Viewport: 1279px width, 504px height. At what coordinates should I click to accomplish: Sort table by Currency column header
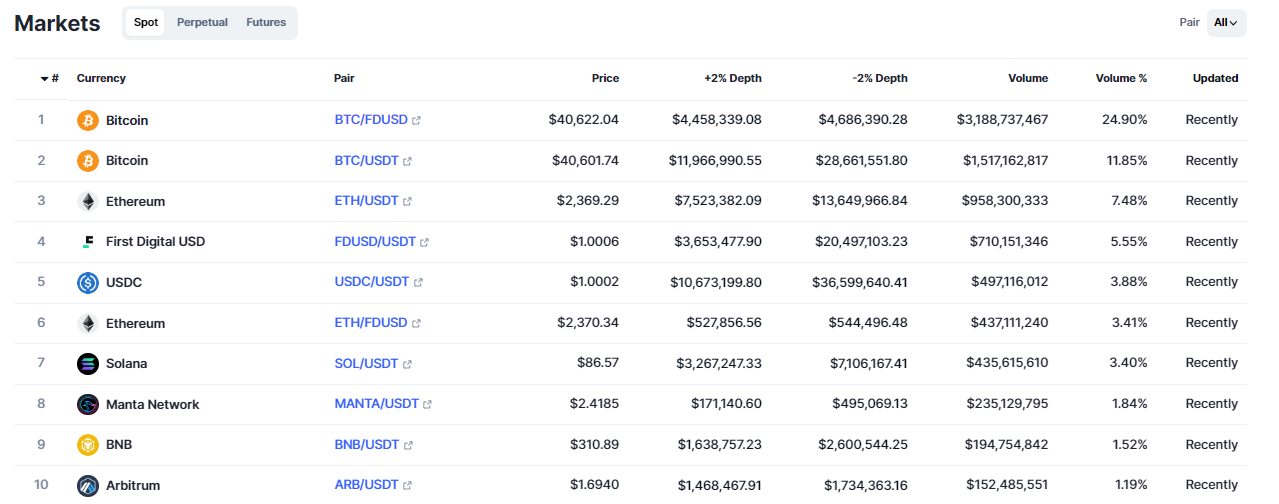[101, 78]
